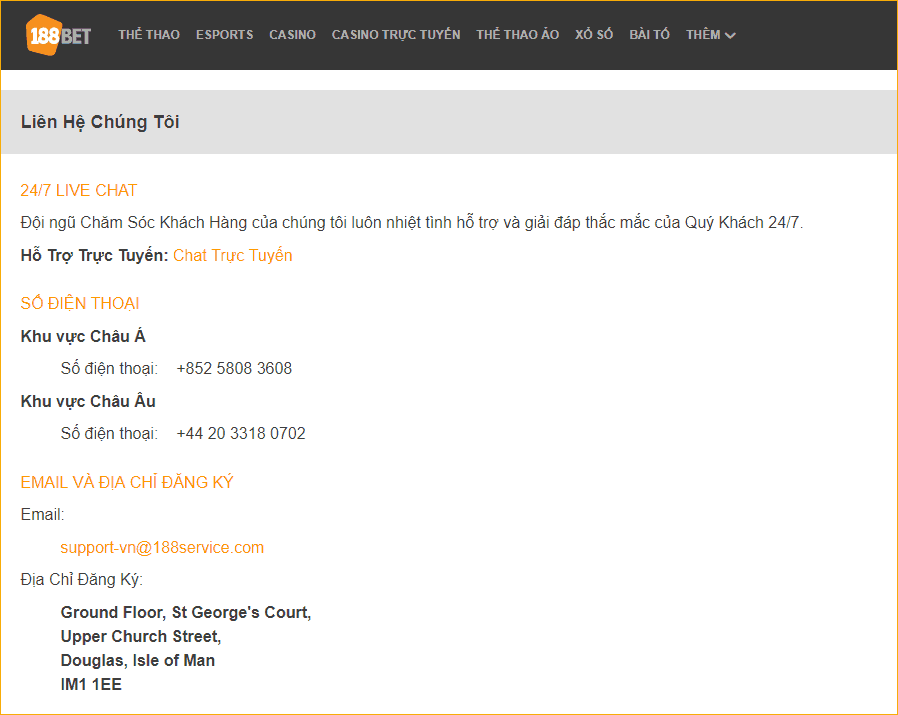Click the Liên Hệ Chúng Tôi heading
The height and width of the screenshot is (715, 898).
(x=100, y=121)
